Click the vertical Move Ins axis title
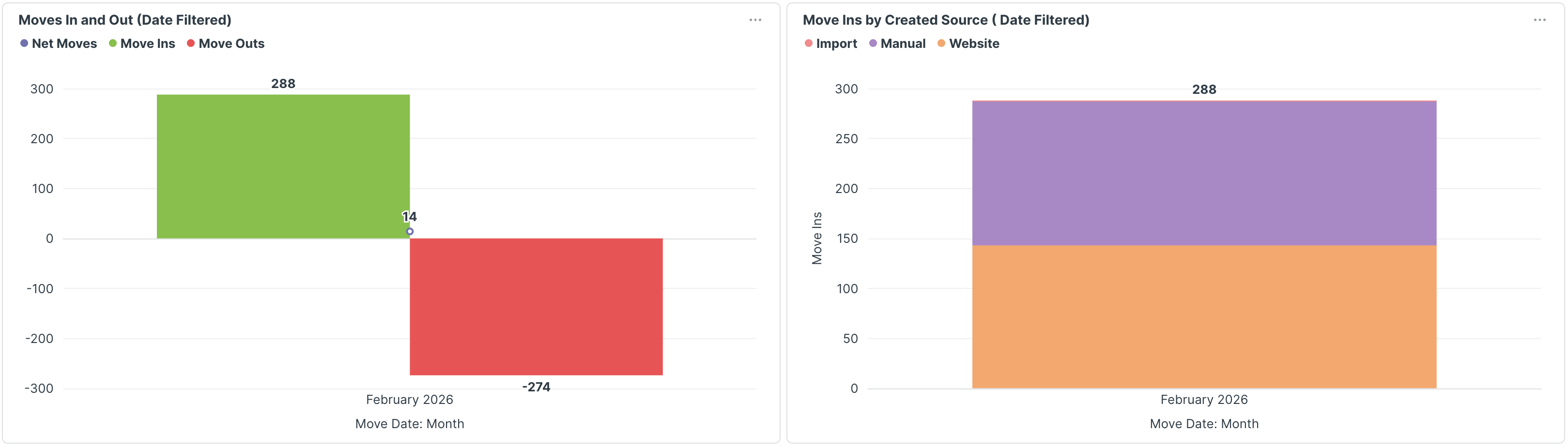Screen dimensions: 1568x447 (x=817, y=238)
